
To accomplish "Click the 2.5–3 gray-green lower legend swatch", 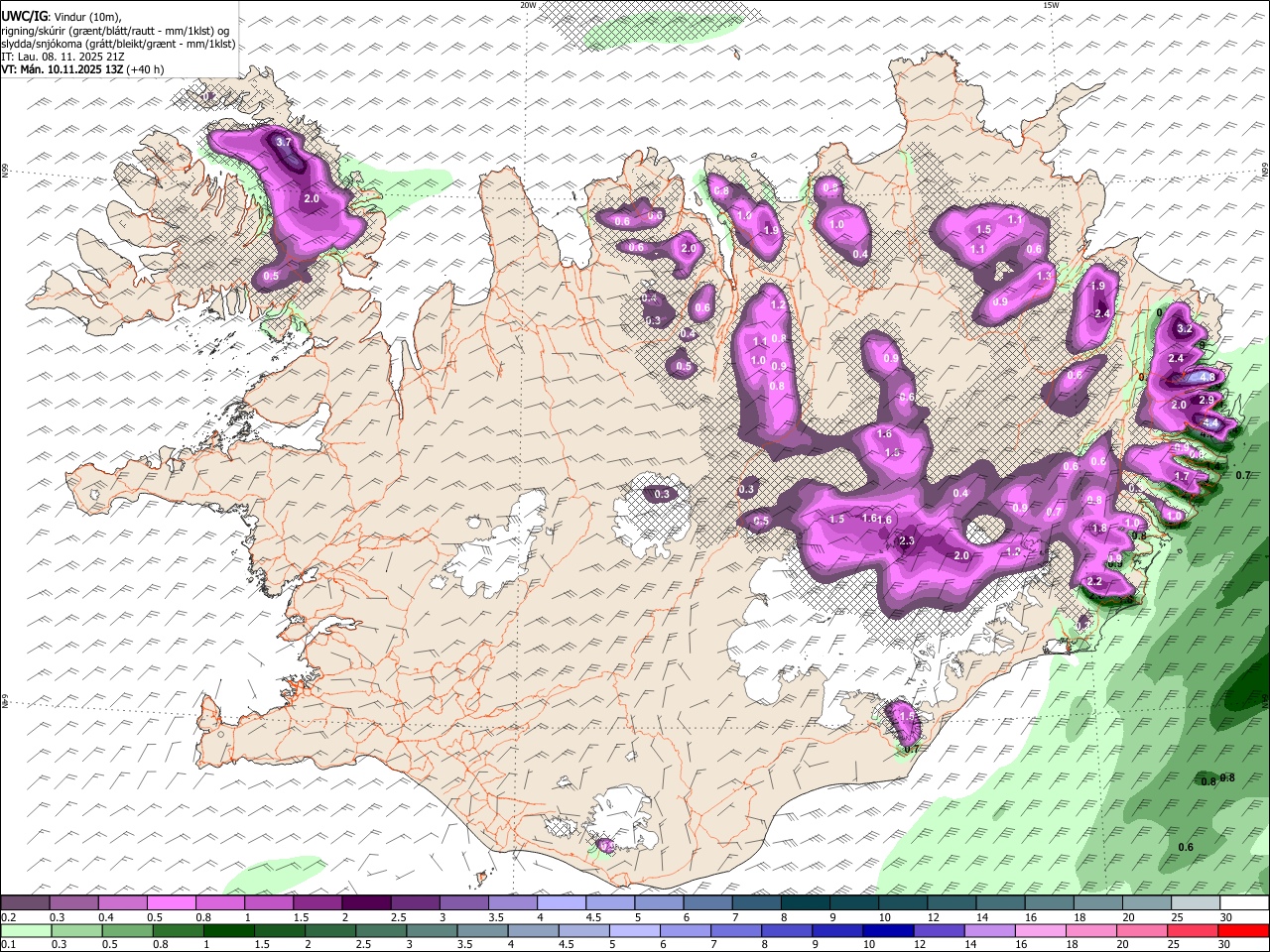I will pos(380,931).
